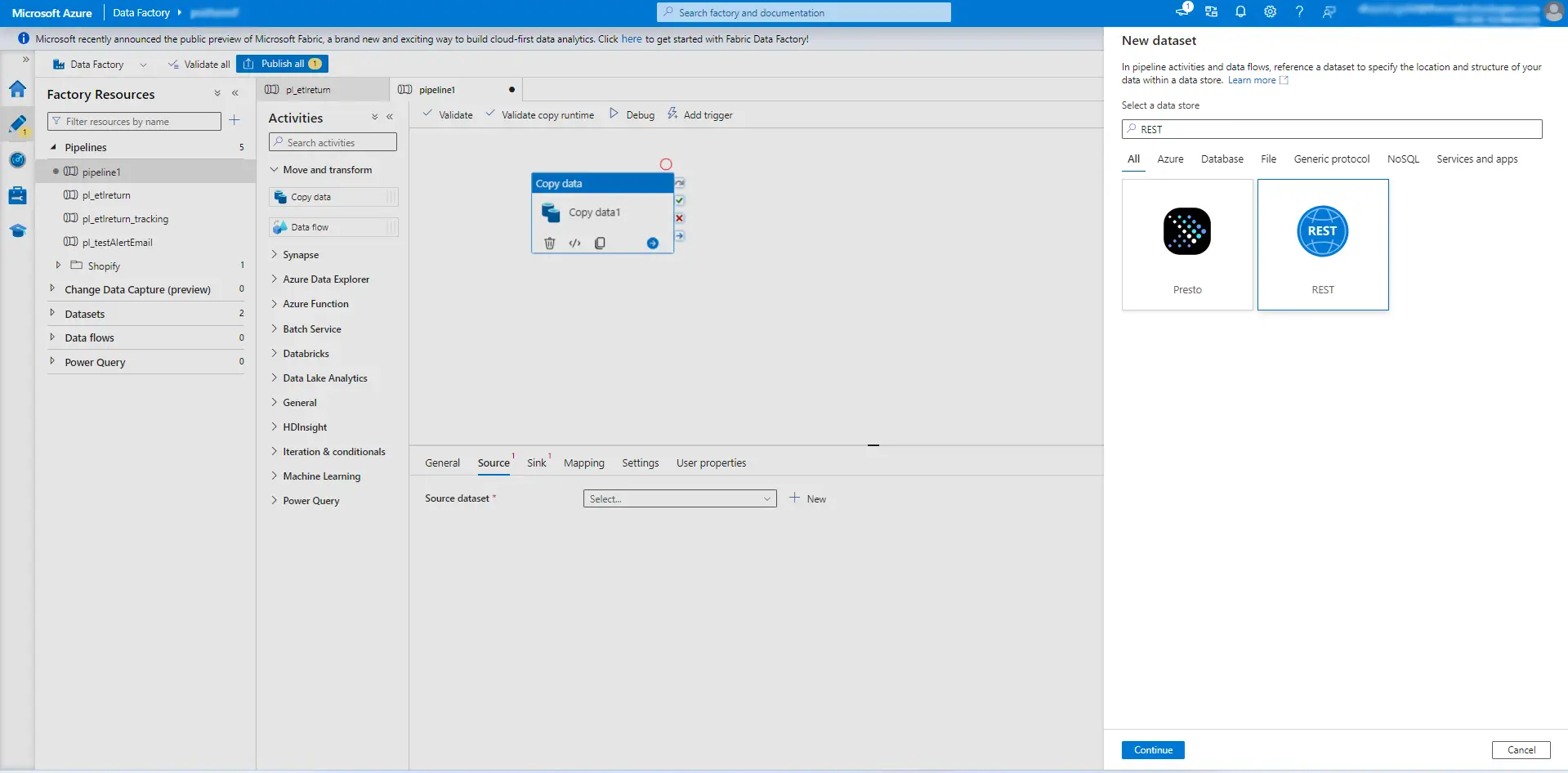1568x773 pixels.
Task: Click the green success dependency connector
Action: (680, 200)
